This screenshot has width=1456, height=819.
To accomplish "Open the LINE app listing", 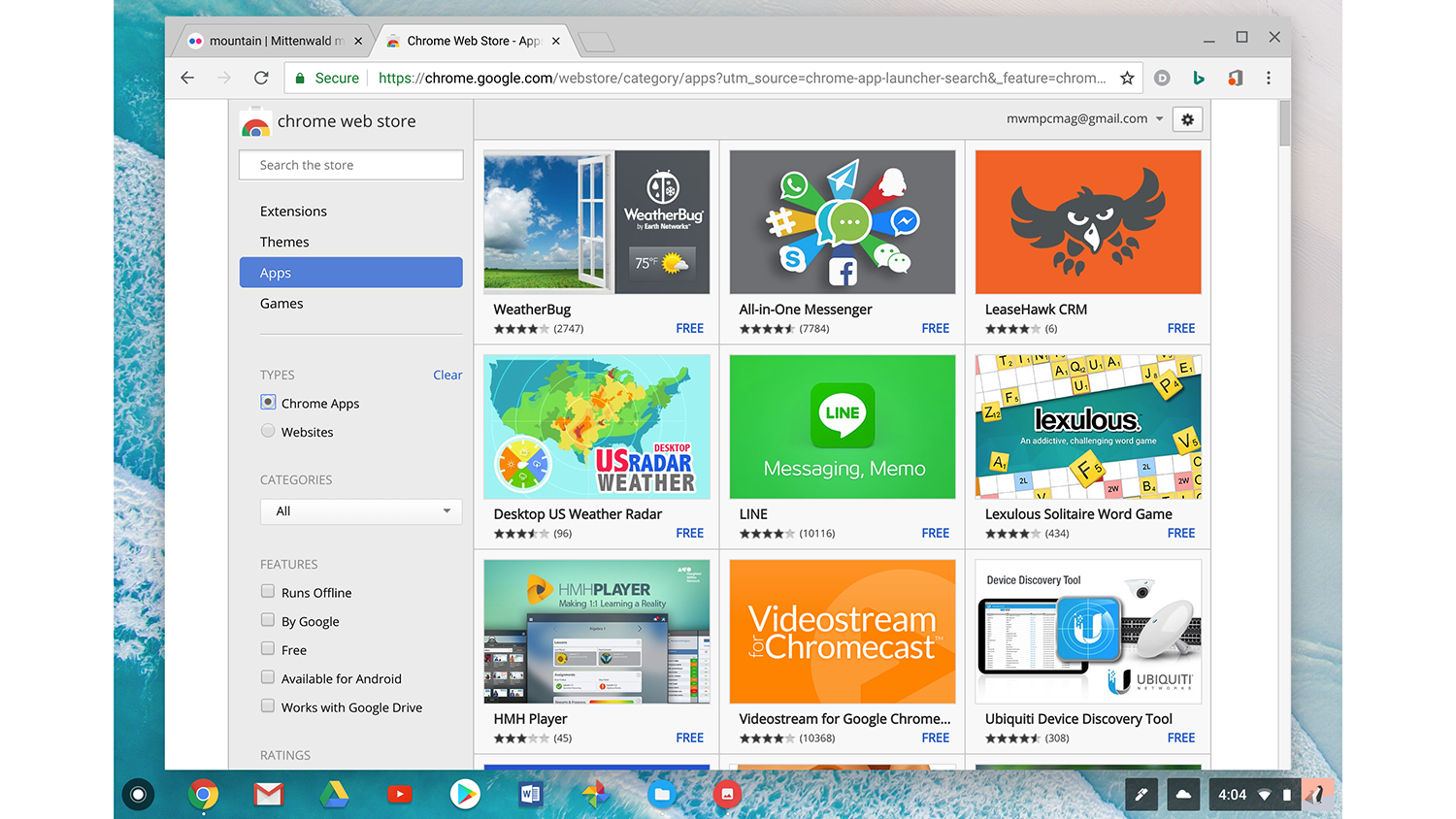I will click(841, 426).
